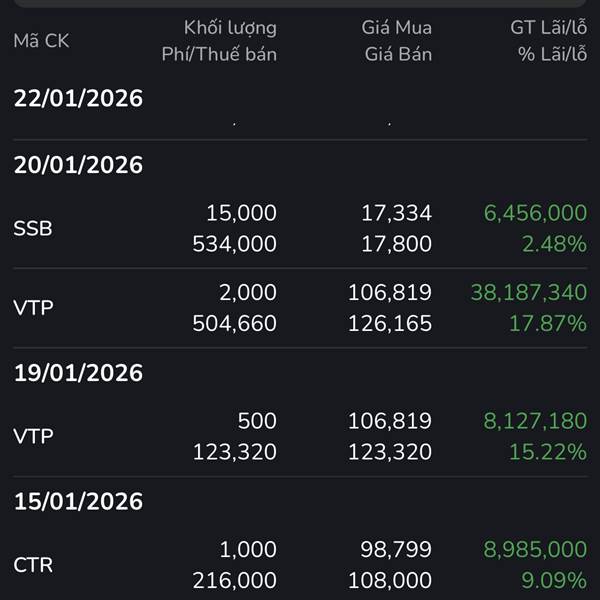Tap the % Lãi/lỗ header label
Screen dimensions: 600x600
tap(552, 54)
